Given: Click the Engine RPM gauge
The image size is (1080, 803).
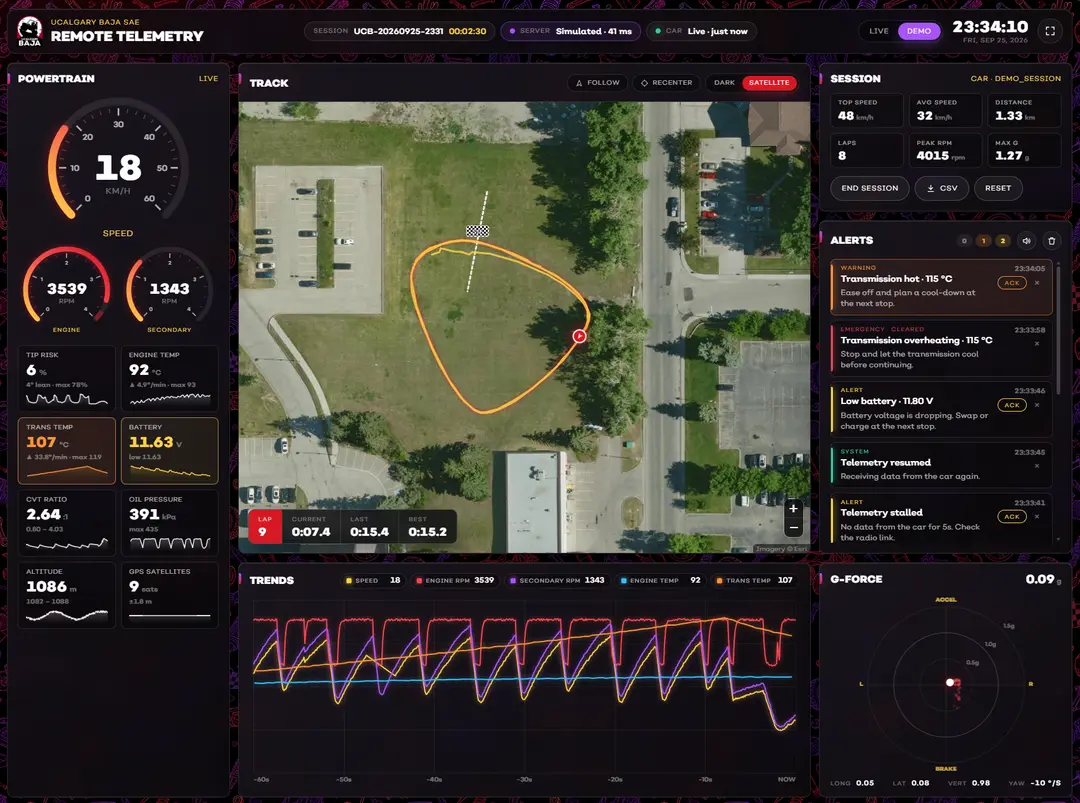Looking at the screenshot, I should pyautogui.click(x=66, y=288).
